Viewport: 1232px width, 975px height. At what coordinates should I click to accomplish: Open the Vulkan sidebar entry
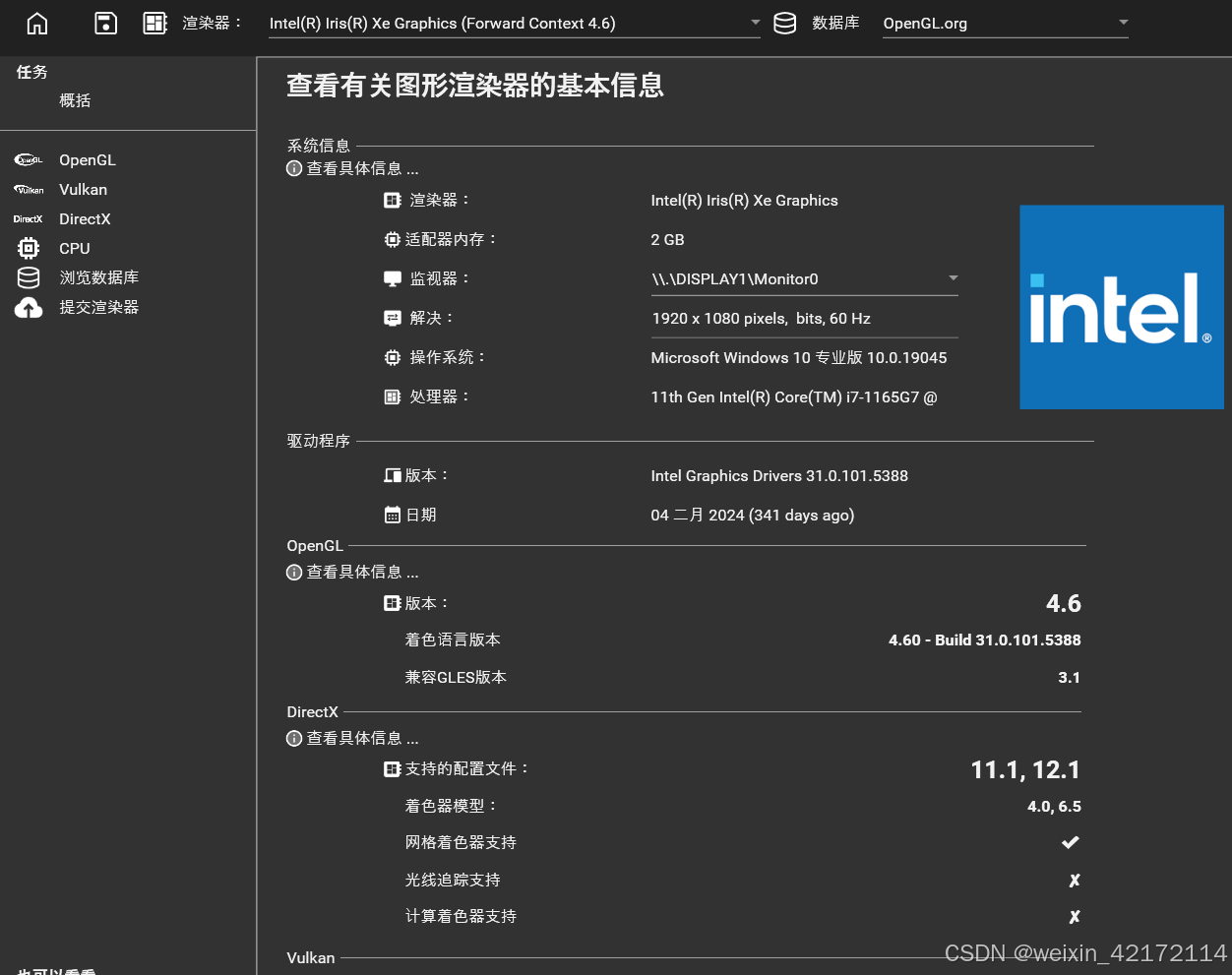(x=84, y=190)
